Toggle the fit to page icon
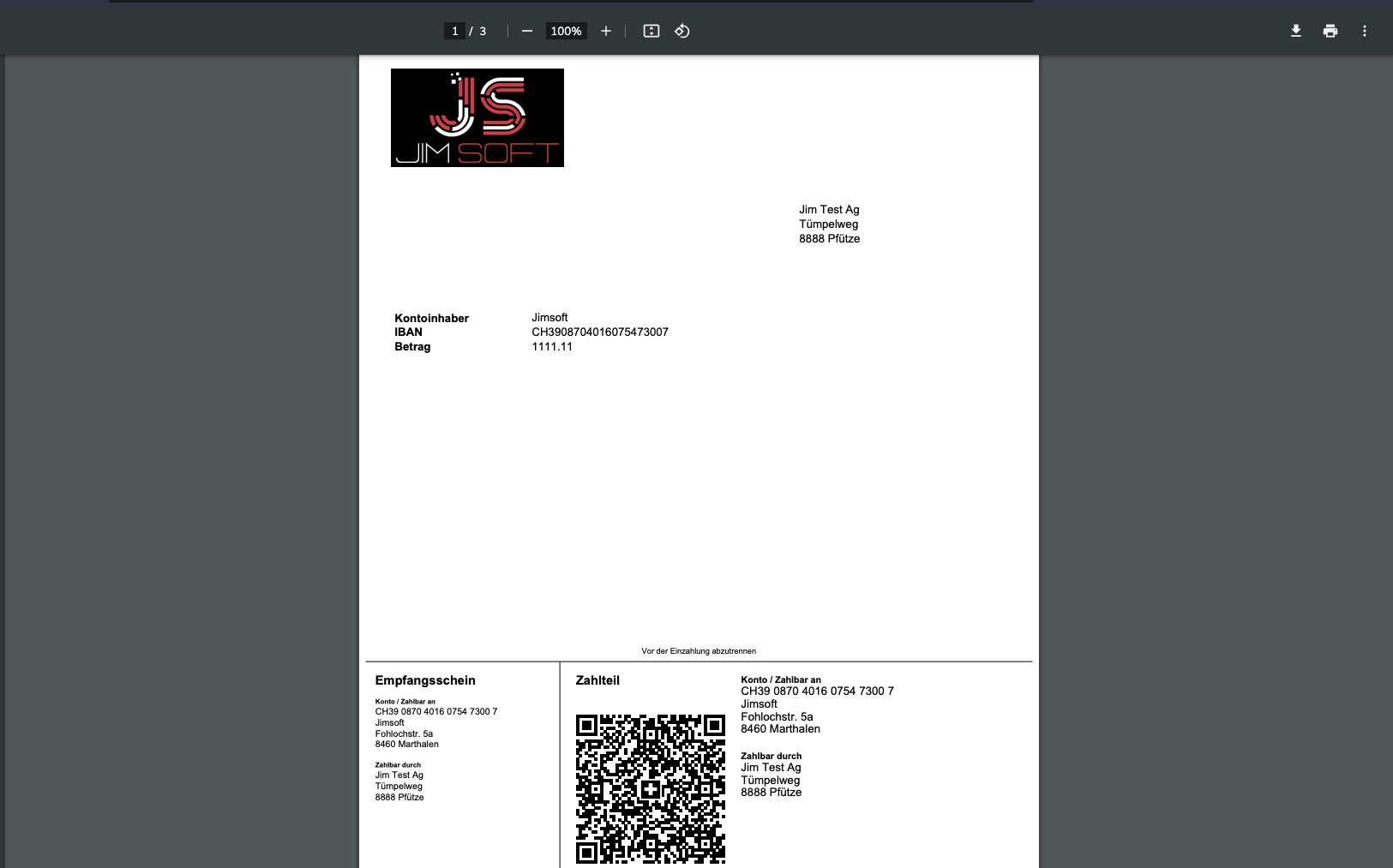 pyautogui.click(x=651, y=31)
